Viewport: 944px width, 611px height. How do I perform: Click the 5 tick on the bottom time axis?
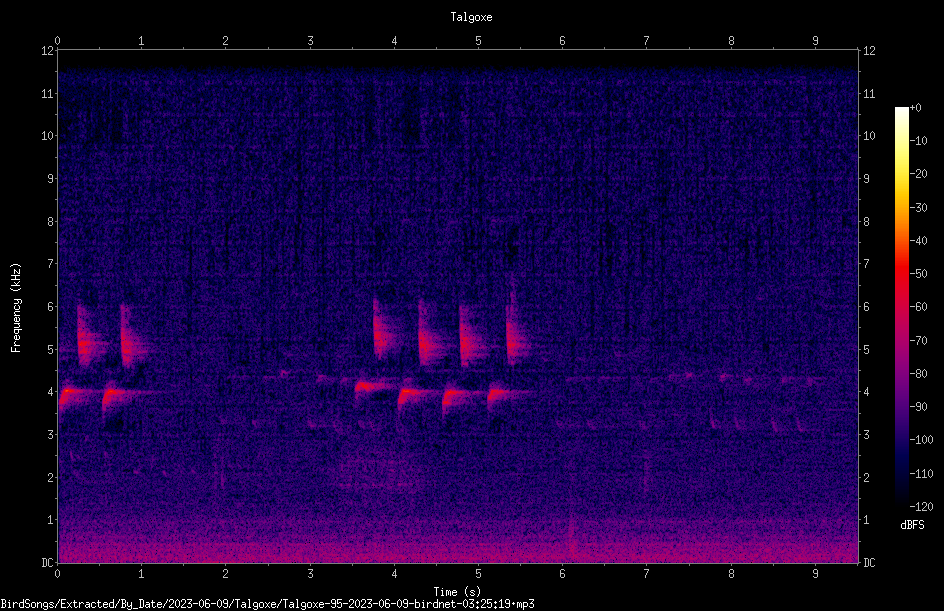479,574
